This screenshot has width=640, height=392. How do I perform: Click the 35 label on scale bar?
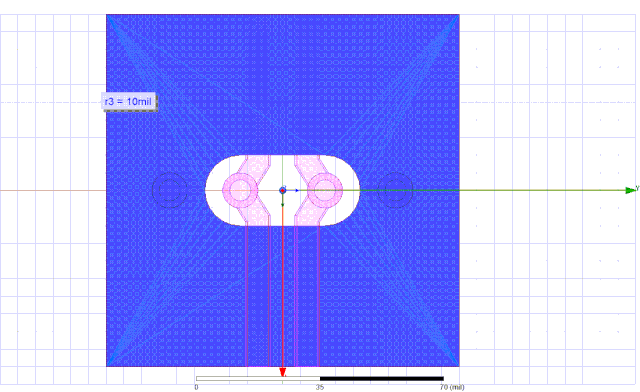pyautogui.click(x=320, y=387)
